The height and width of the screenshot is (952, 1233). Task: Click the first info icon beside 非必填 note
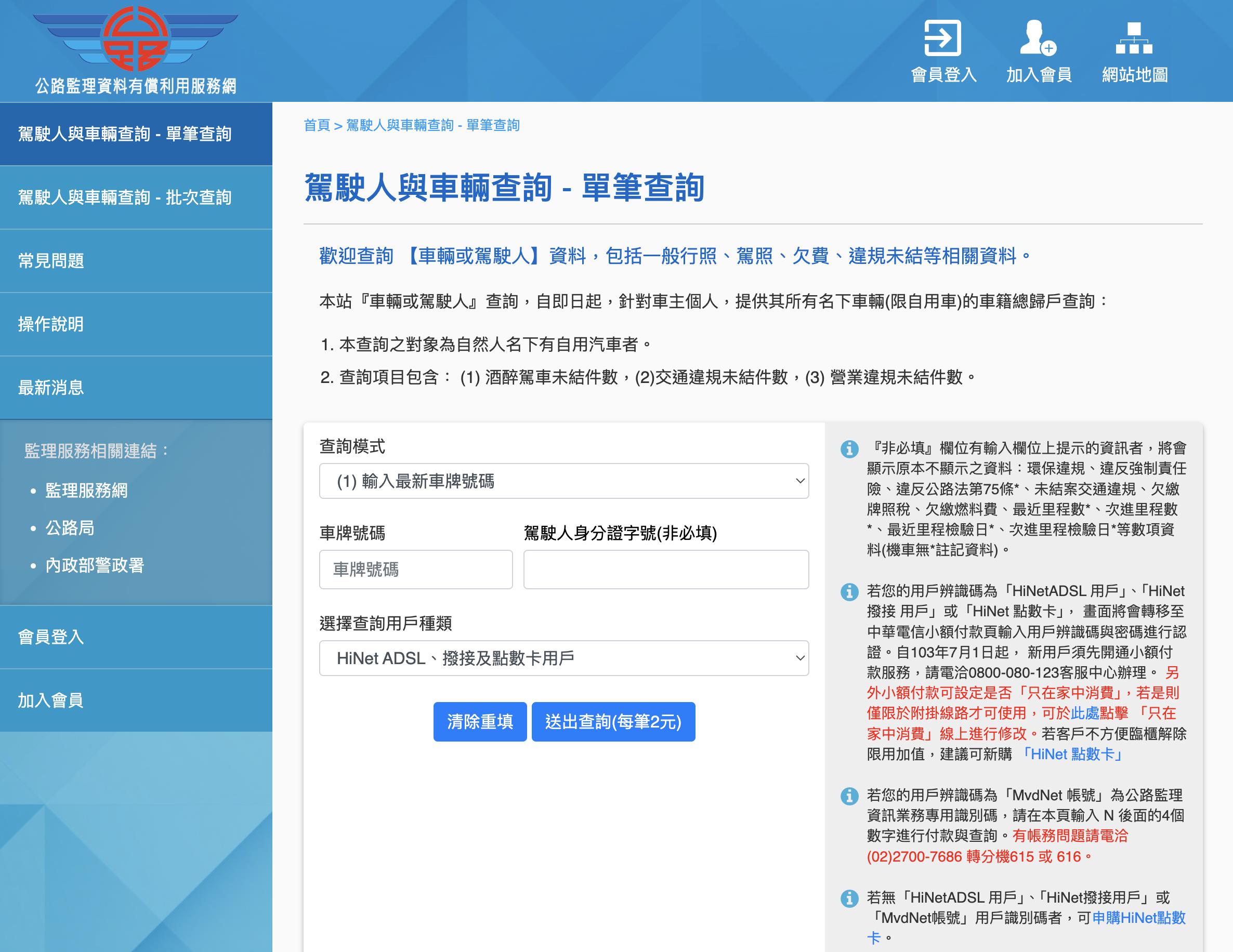pos(849,449)
